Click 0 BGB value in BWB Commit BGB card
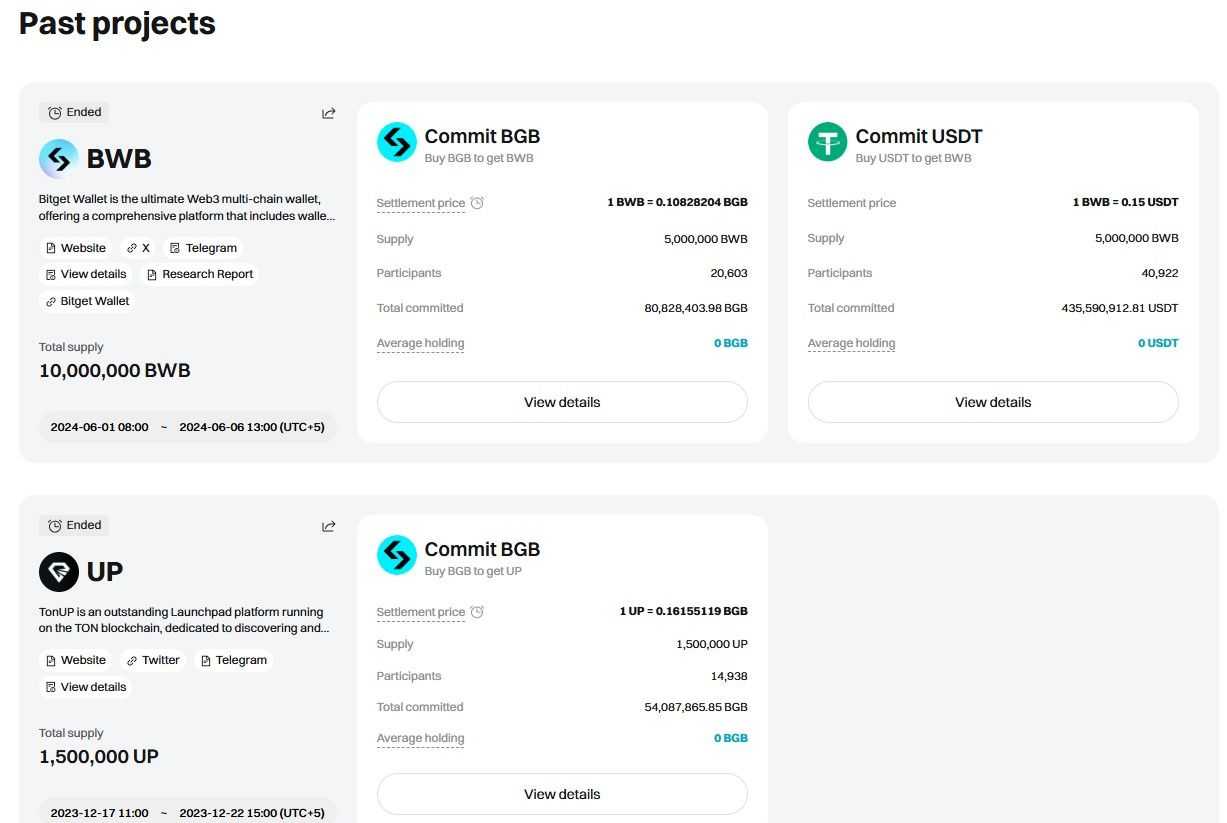 click(731, 343)
